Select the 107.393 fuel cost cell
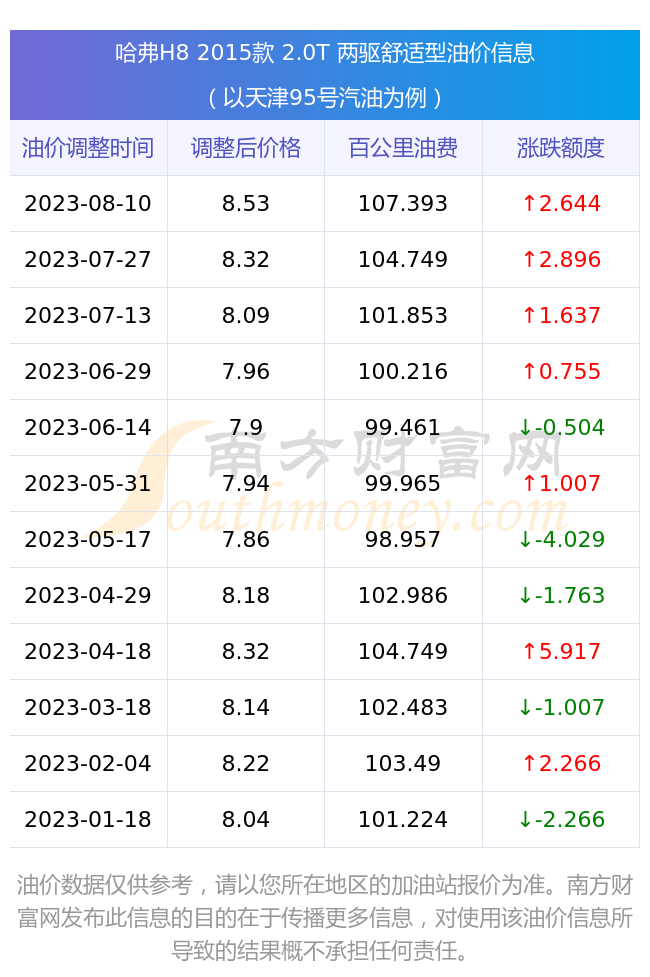Image resolution: width=650 pixels, height=977 pixels. click(x=403, y=204)
